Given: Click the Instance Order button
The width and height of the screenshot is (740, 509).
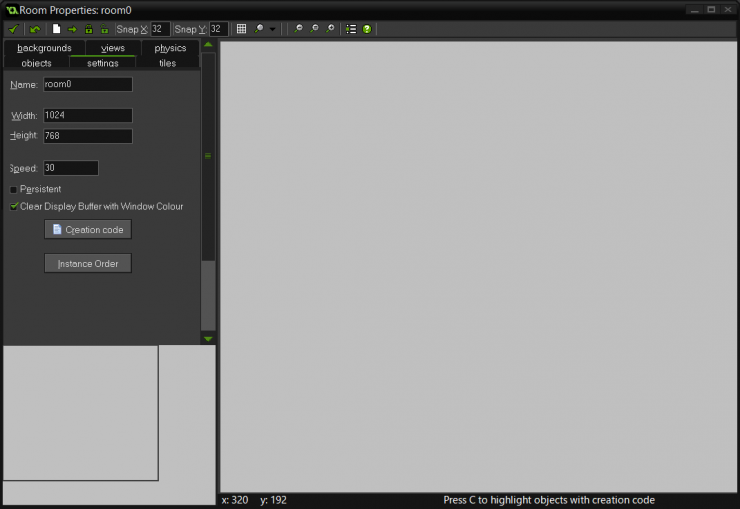Looking at the screenshot, I should pyautogui.click(x=88, y=263).
